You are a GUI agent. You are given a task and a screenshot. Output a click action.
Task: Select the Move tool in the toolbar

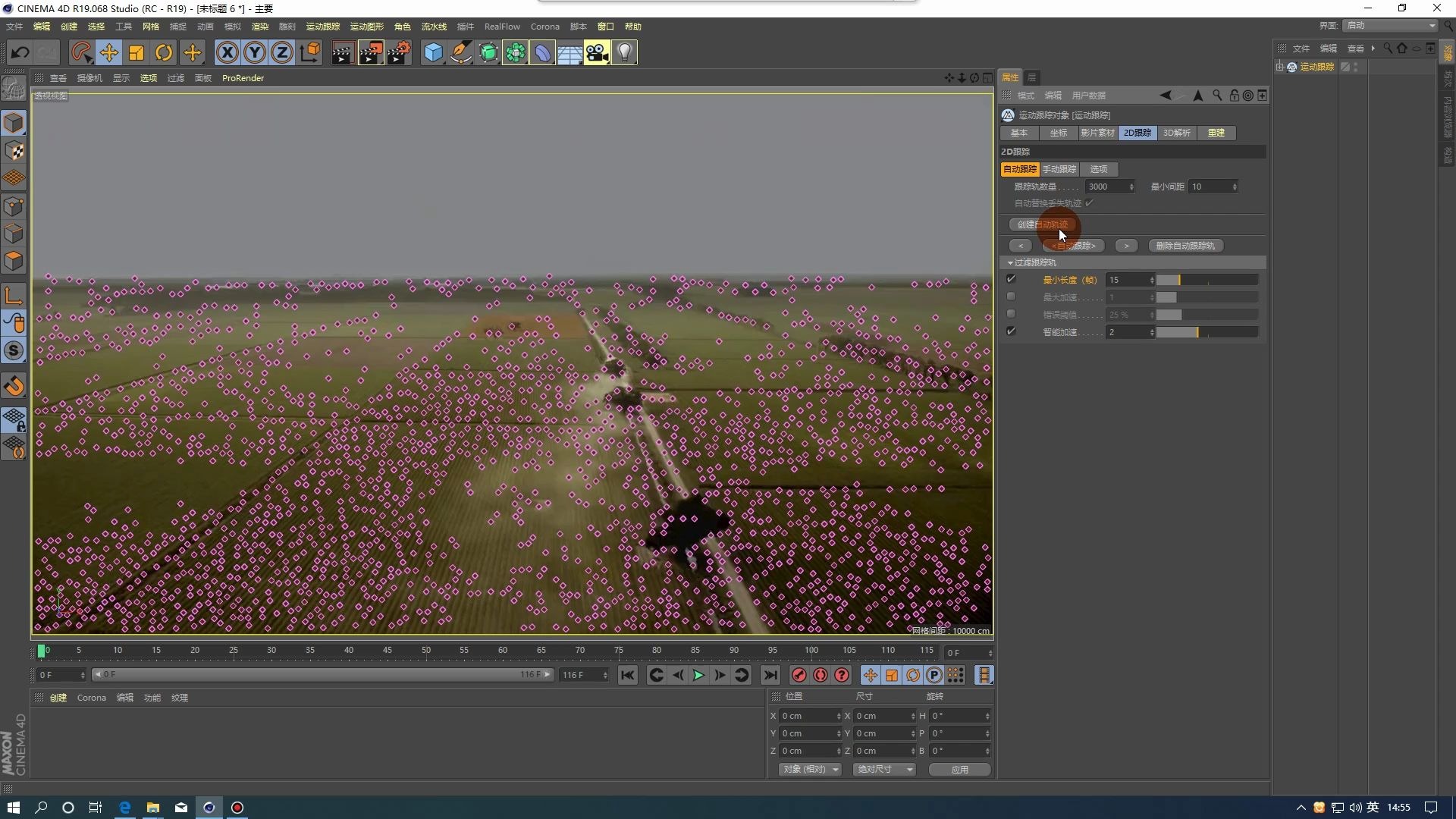point(108,52)
